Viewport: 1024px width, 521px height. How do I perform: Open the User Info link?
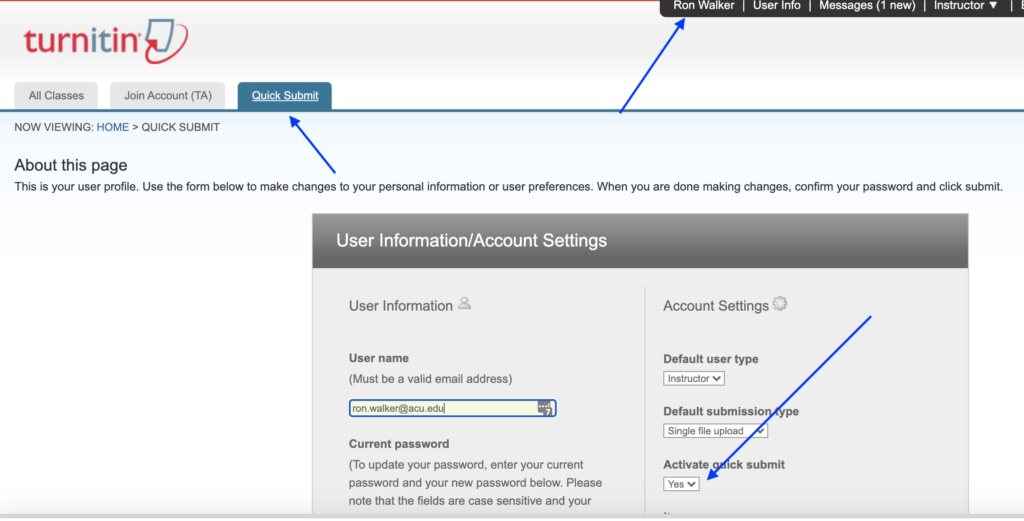tap(777, 6)
